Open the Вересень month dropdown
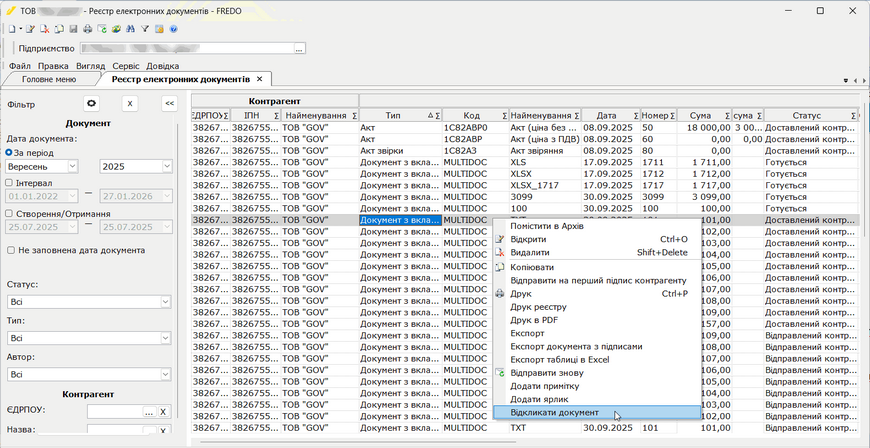Viewport: 870px width, 448px height. click(73, 166)
